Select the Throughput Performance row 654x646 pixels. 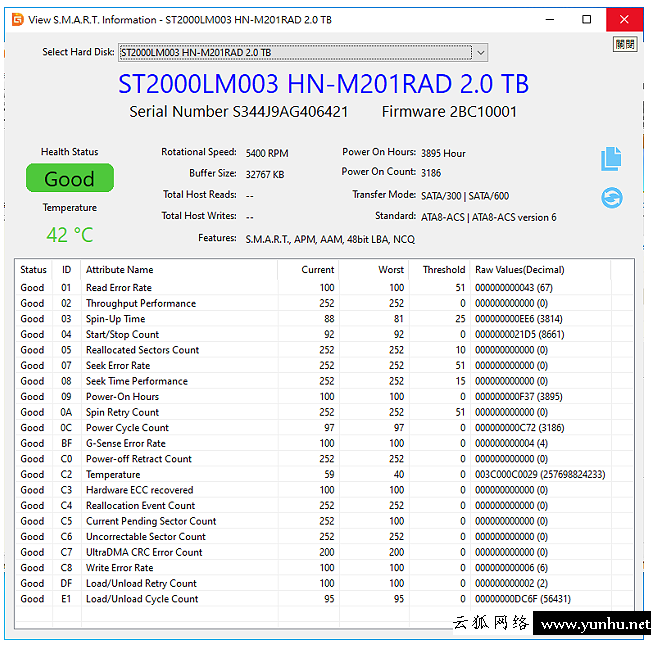pos(324,303)
